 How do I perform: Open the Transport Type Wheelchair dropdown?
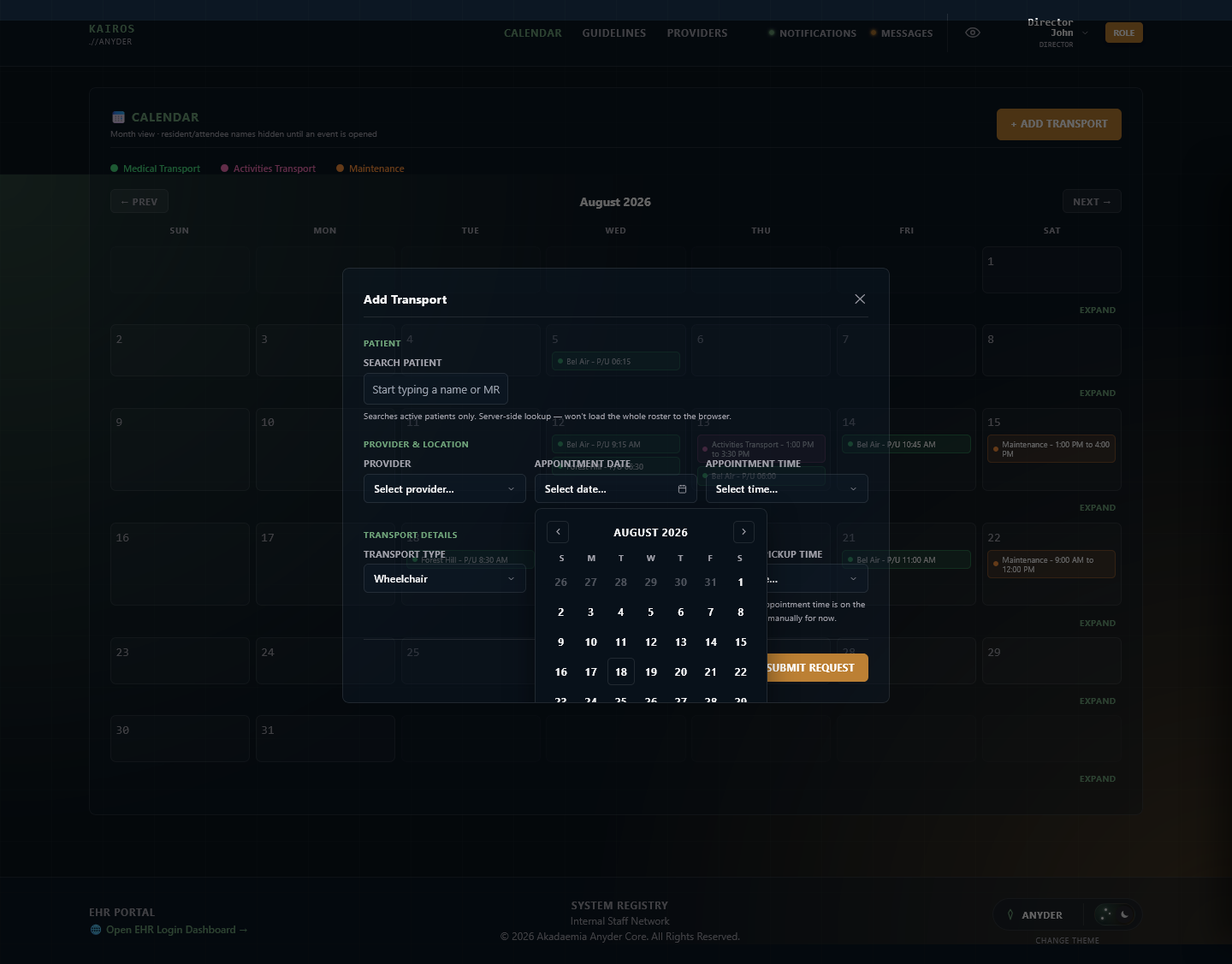[444, 578]
